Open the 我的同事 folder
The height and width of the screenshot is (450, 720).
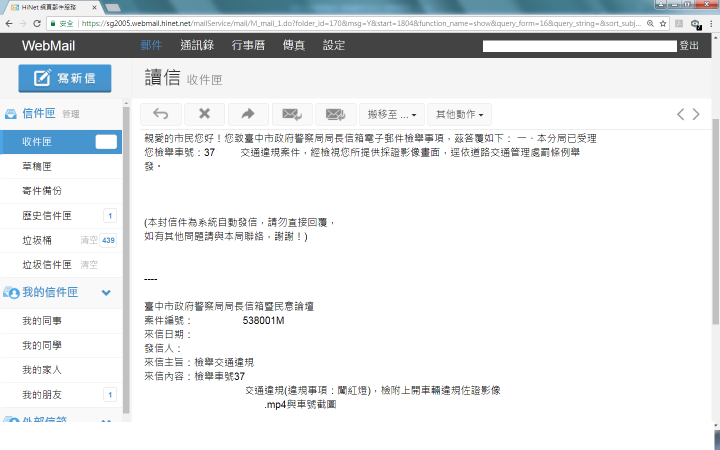(x=61, y=321)
